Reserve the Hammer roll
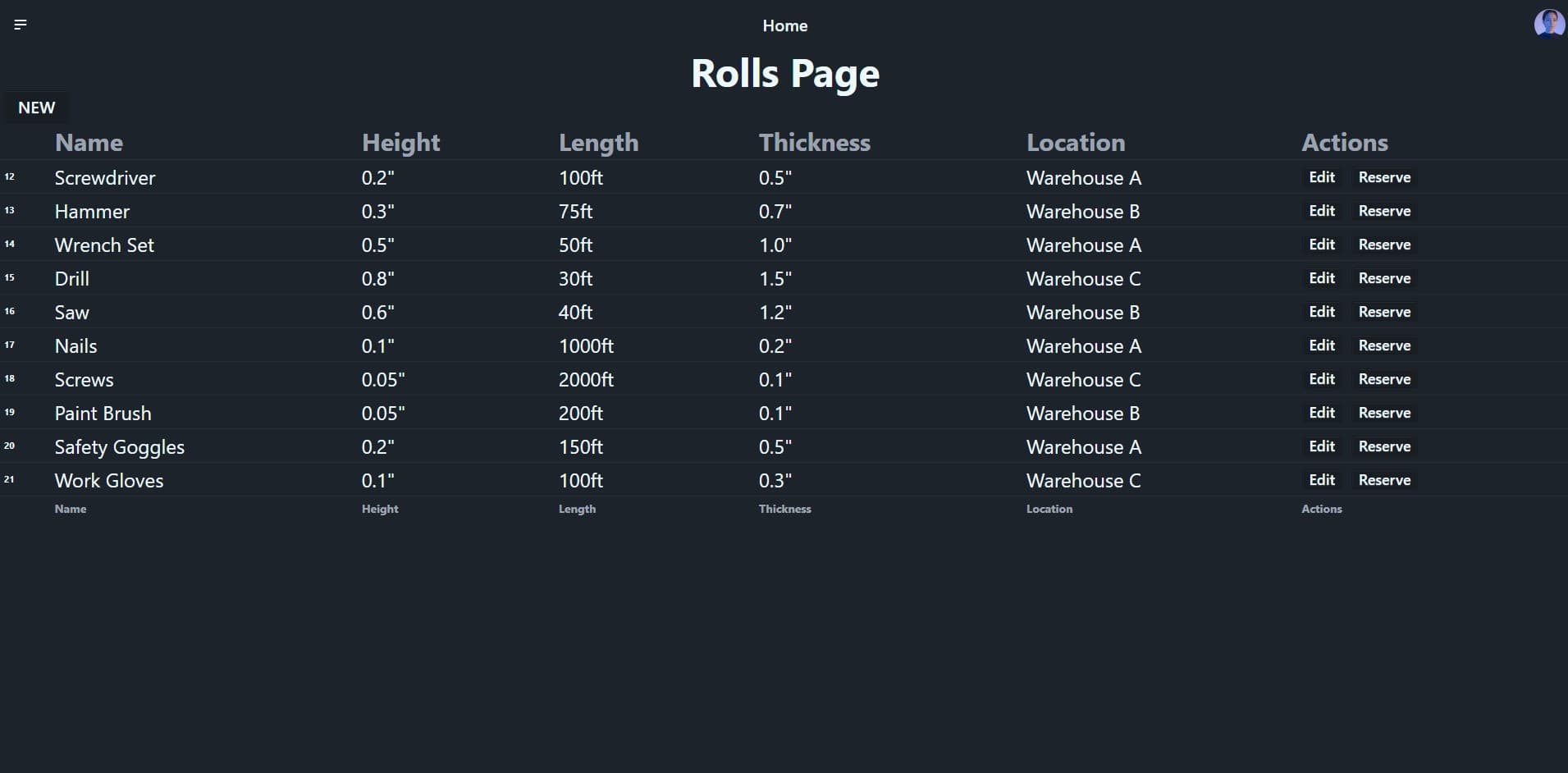 pos(1384,211)
